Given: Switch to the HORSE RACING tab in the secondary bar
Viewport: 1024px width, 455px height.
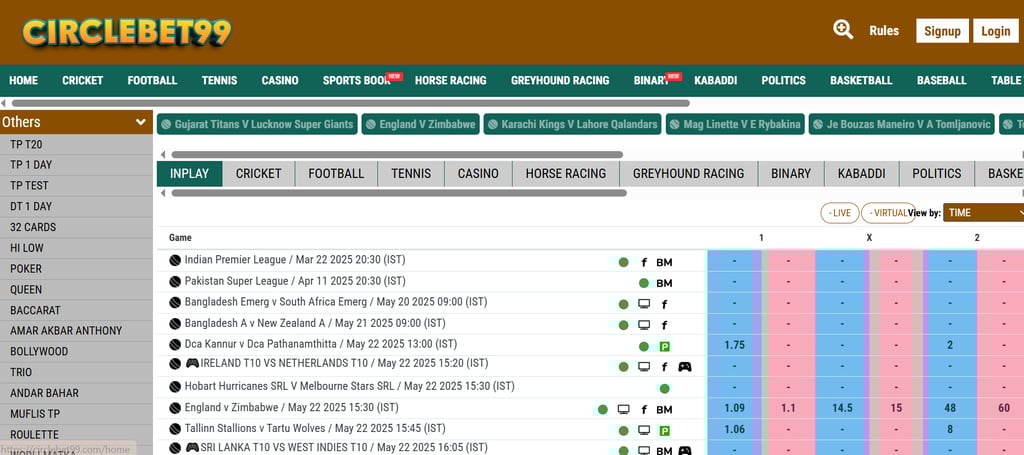Looking at the screenshot, I should point(566,174).
